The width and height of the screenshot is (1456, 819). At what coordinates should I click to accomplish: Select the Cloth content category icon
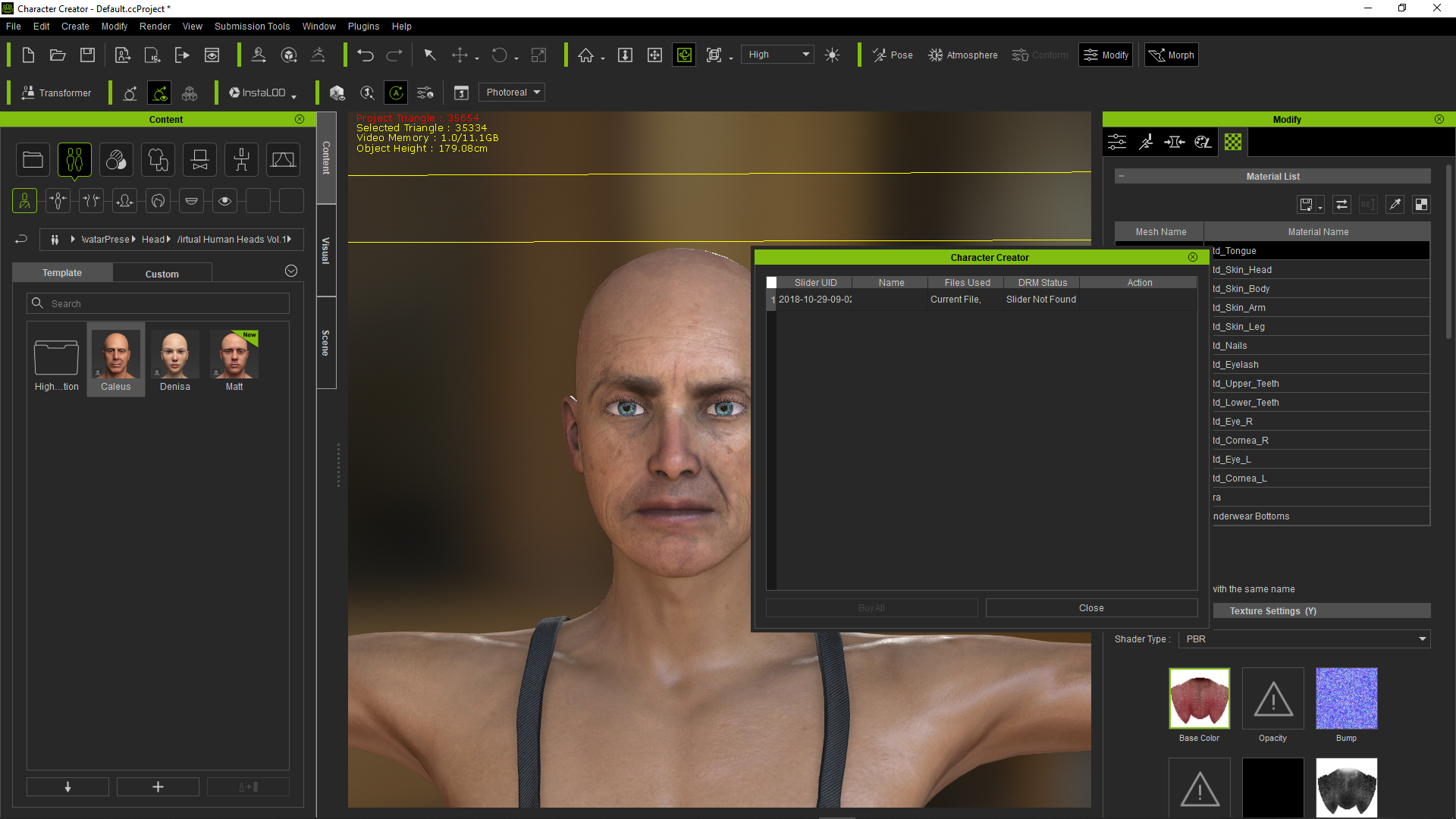158,160
